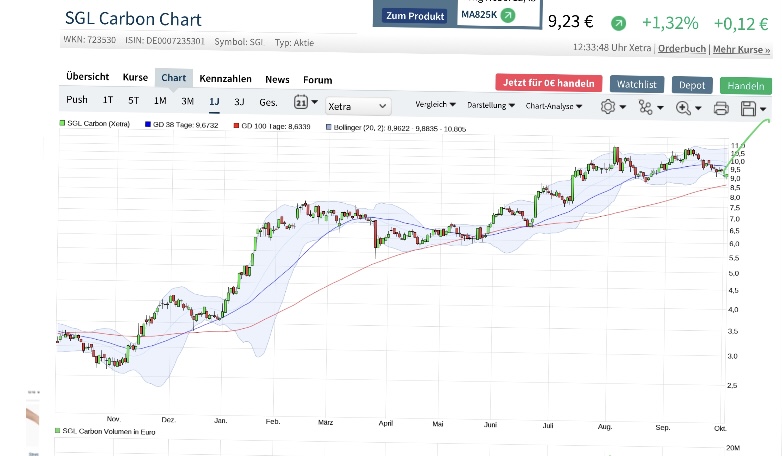Click Jetzt für 0€ handeln button
Screen dimensions: 782x456
[550, 84]
